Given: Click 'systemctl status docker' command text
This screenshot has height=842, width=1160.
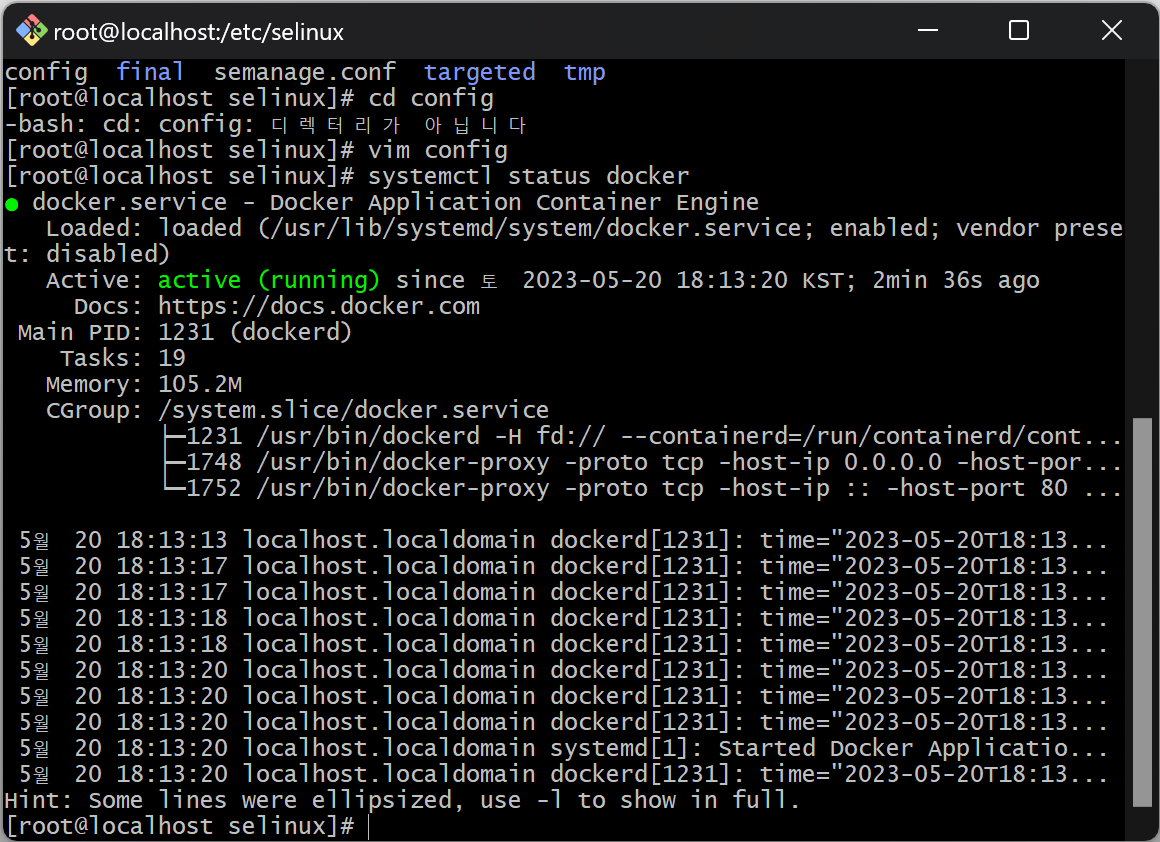Looking at the screenshot, I should [529, 176].
